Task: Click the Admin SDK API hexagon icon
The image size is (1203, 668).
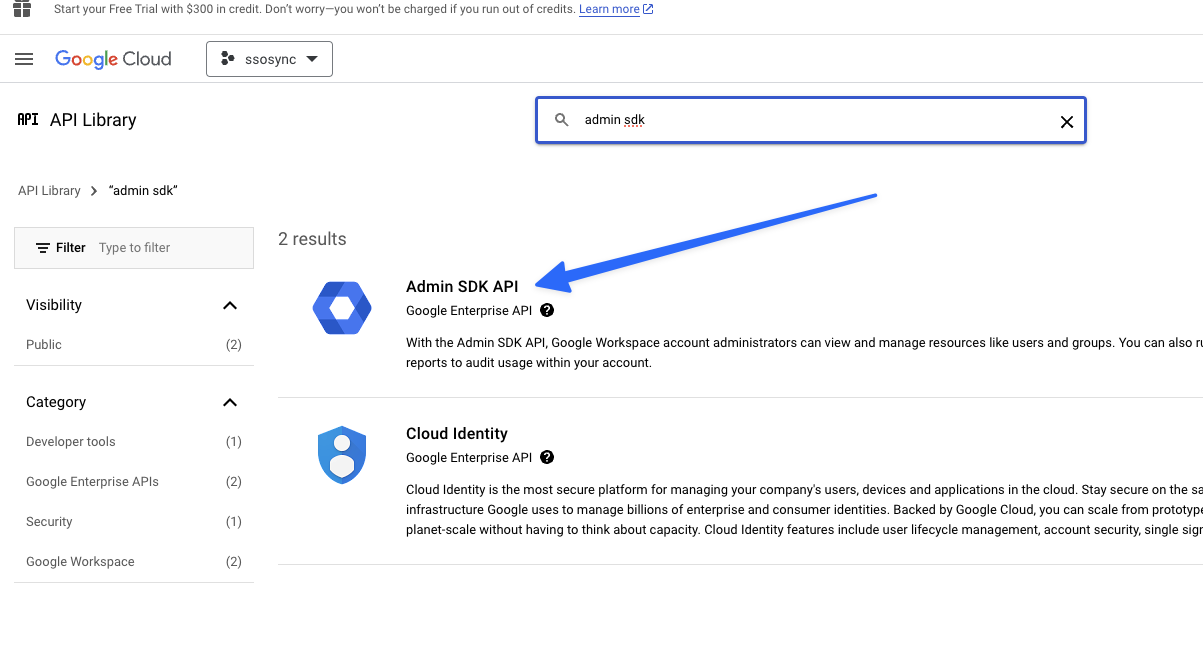Action: (x=342, y=308)
